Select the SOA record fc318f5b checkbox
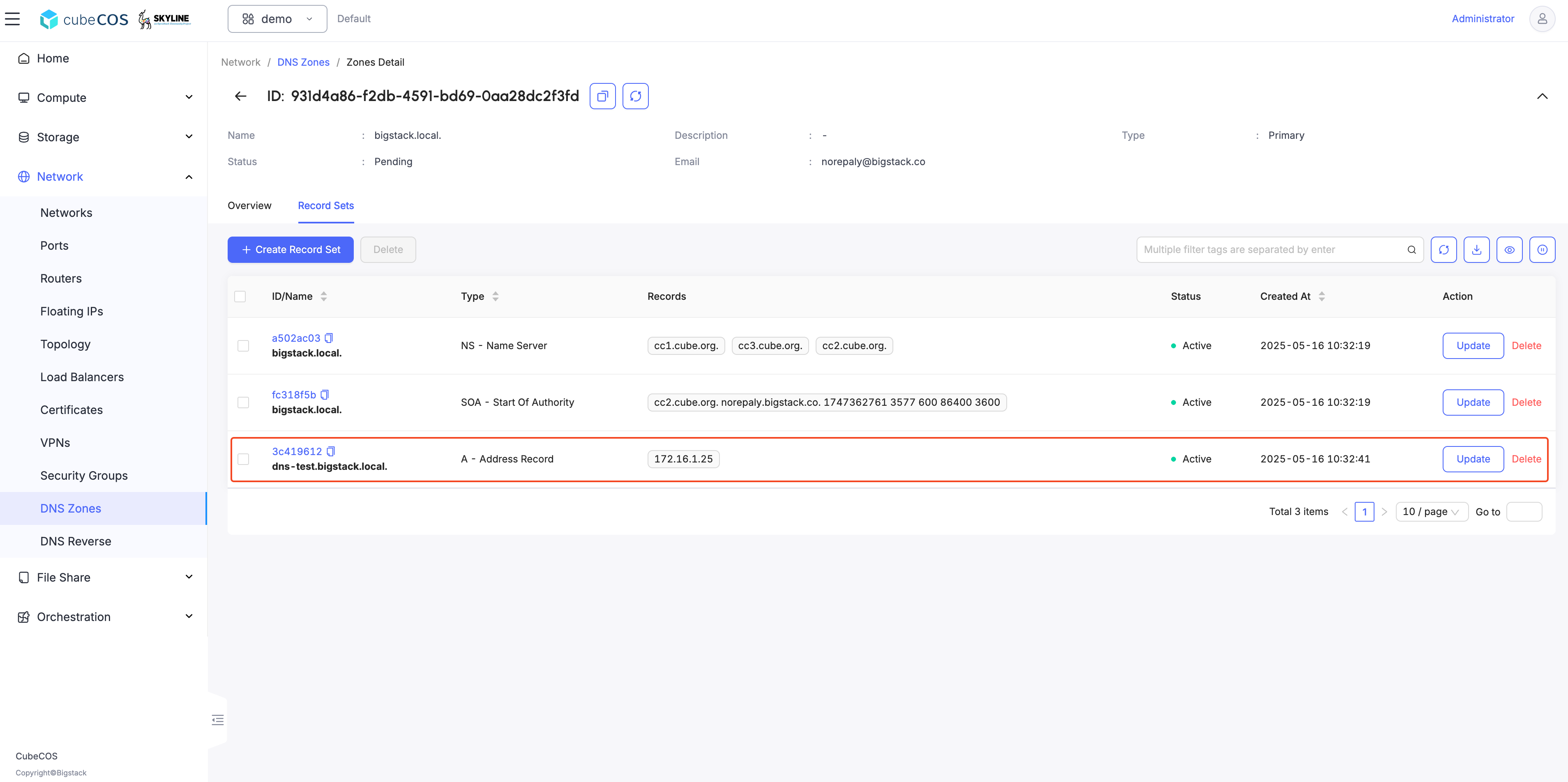This screenshot has width=1568, height=782. point(243,402)
